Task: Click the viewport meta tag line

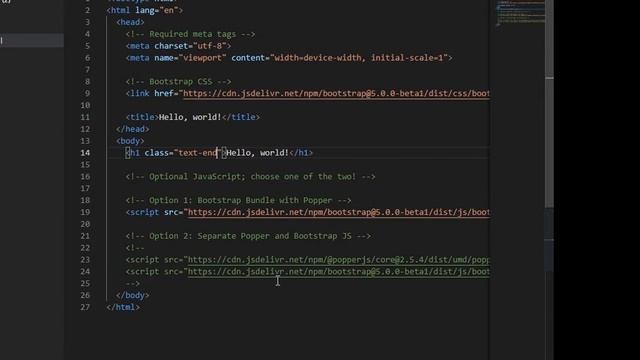Action: coord(289,58)
